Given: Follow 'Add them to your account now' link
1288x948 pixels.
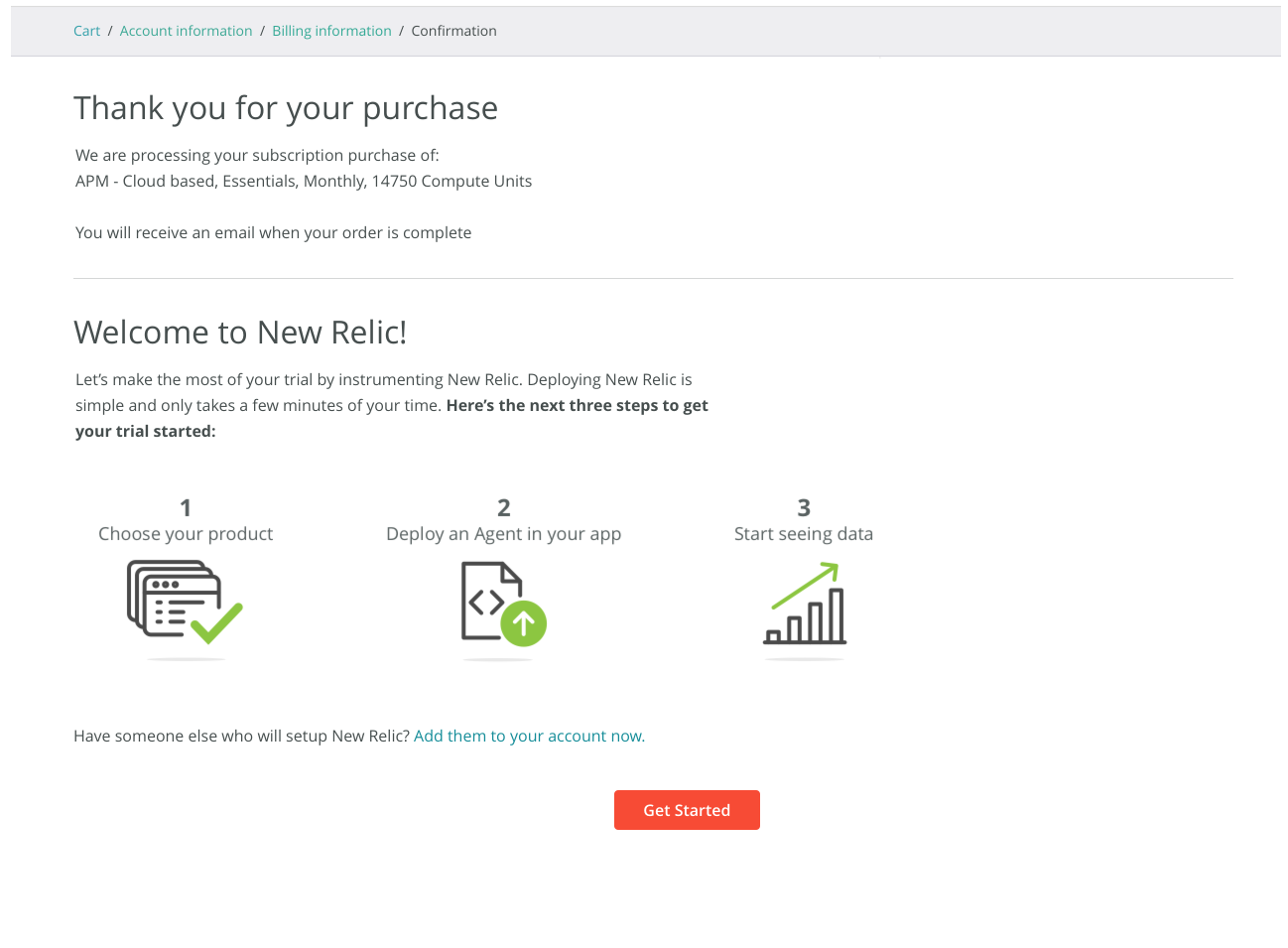Looking at the screenshot, I should pyautogui.click(x=529, y=736).
